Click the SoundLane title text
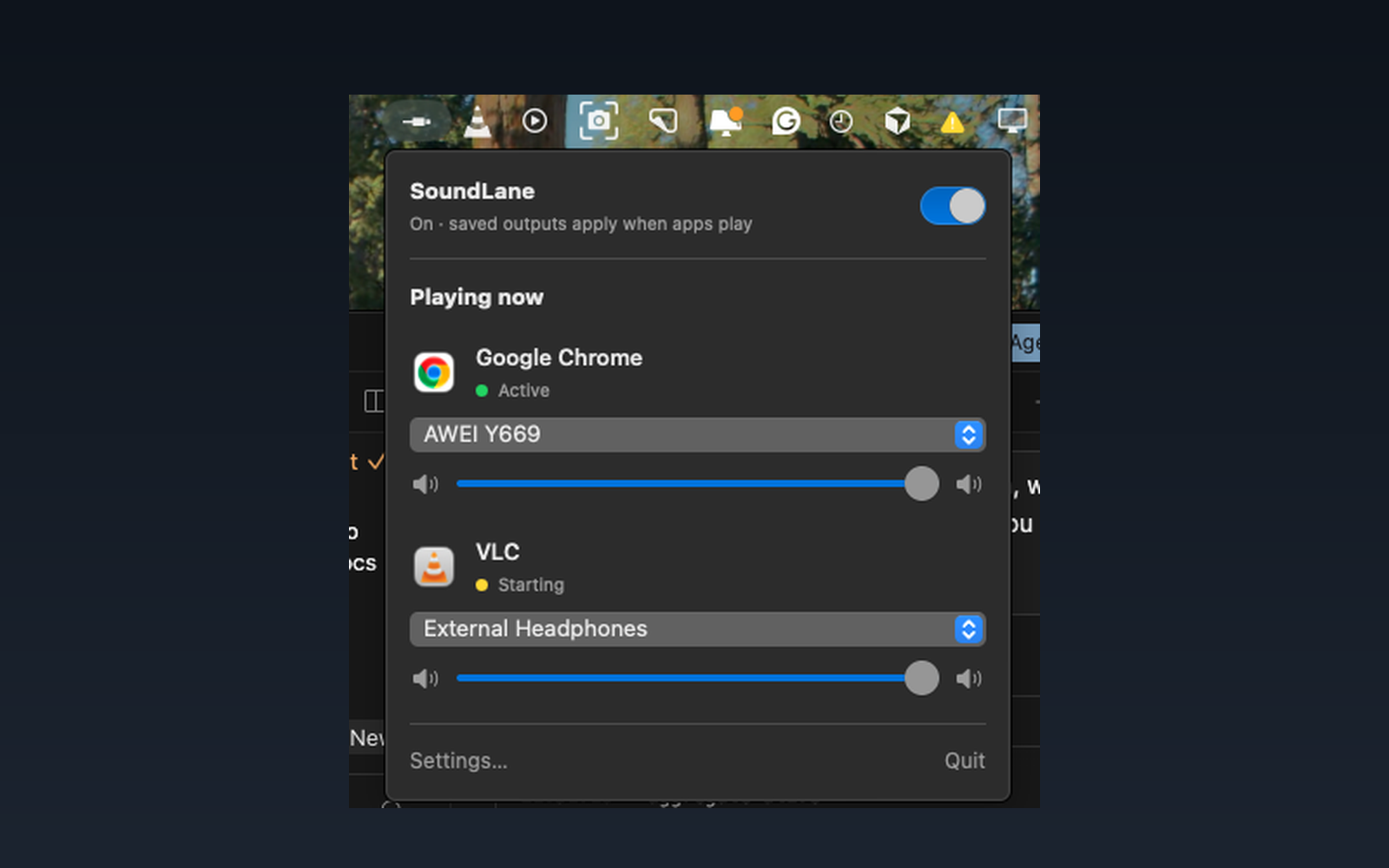The width and height of the screenshot is (1389, 868). [x=472, y=191]
